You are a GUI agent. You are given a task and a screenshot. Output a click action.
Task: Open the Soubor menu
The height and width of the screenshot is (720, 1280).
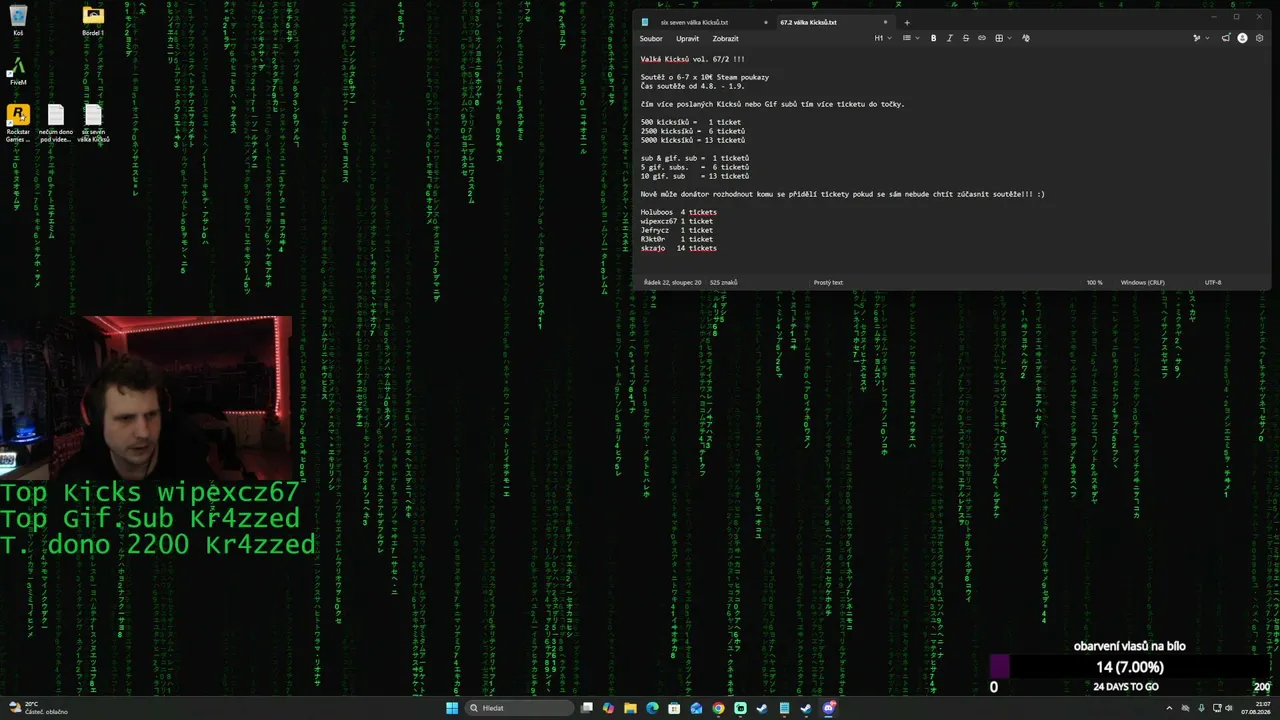pyautogui.click(x=651, y=39)
